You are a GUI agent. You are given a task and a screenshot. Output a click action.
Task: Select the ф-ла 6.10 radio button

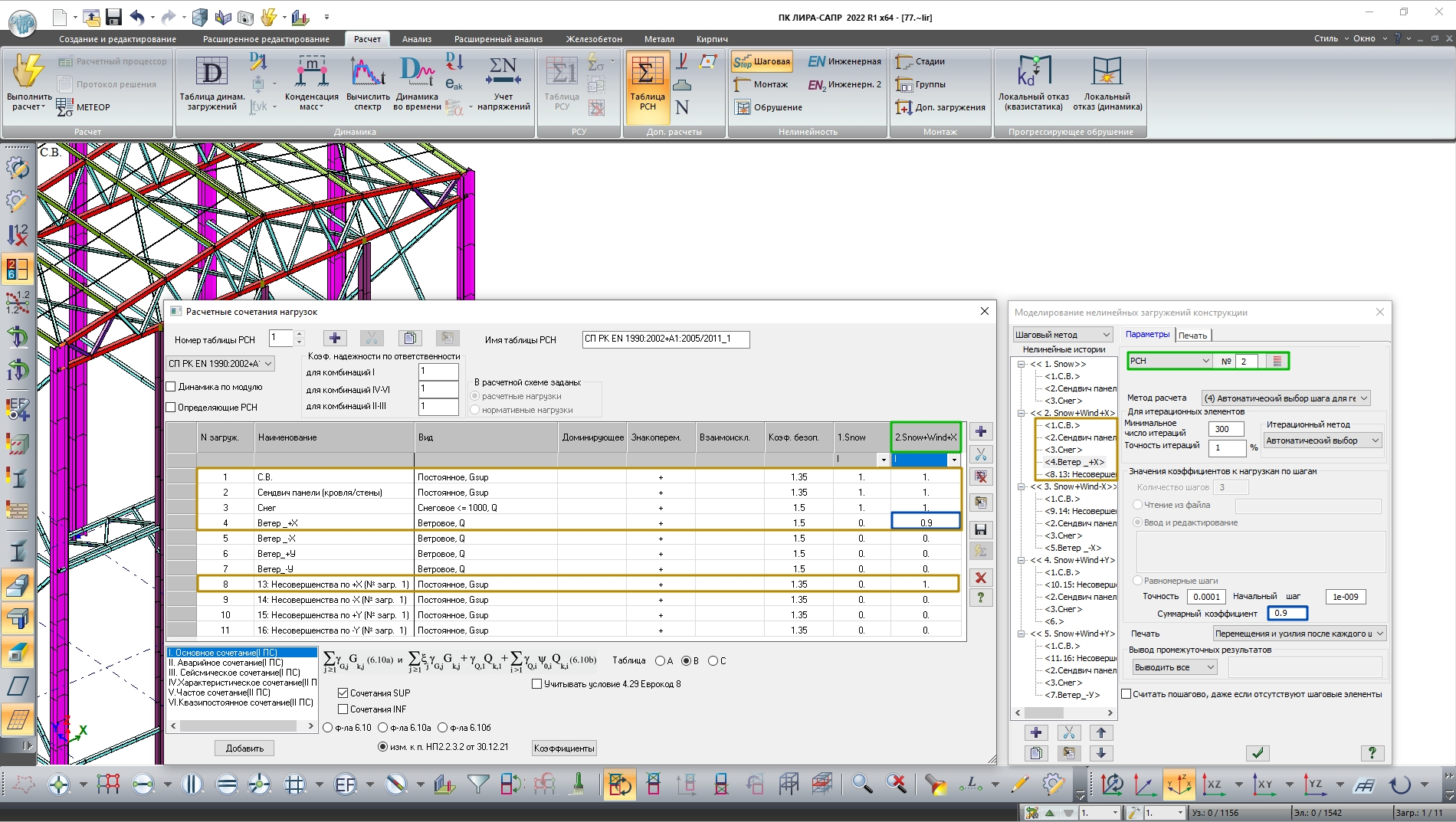(x=328, y=728)
